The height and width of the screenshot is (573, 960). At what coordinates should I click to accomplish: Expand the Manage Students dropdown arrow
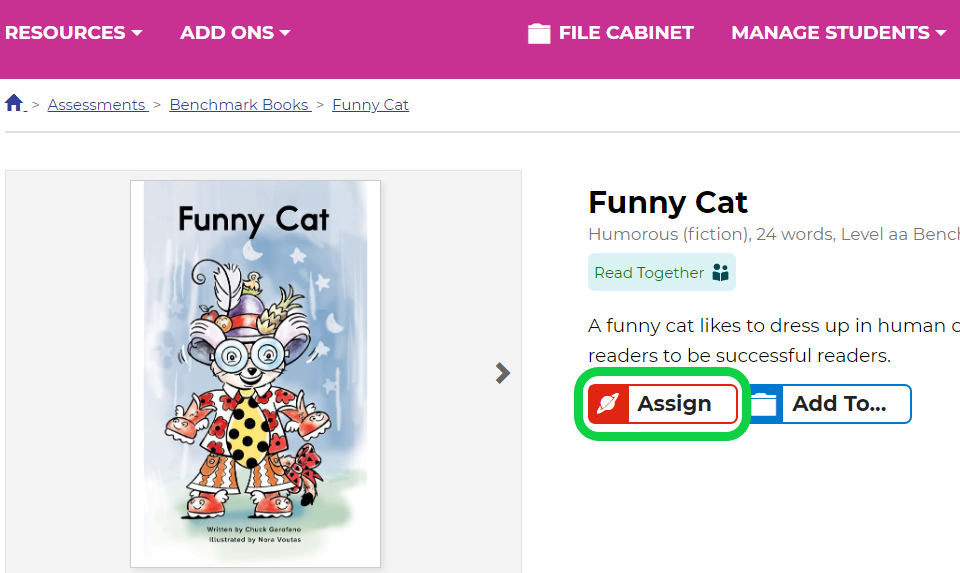tap(941, 33)
